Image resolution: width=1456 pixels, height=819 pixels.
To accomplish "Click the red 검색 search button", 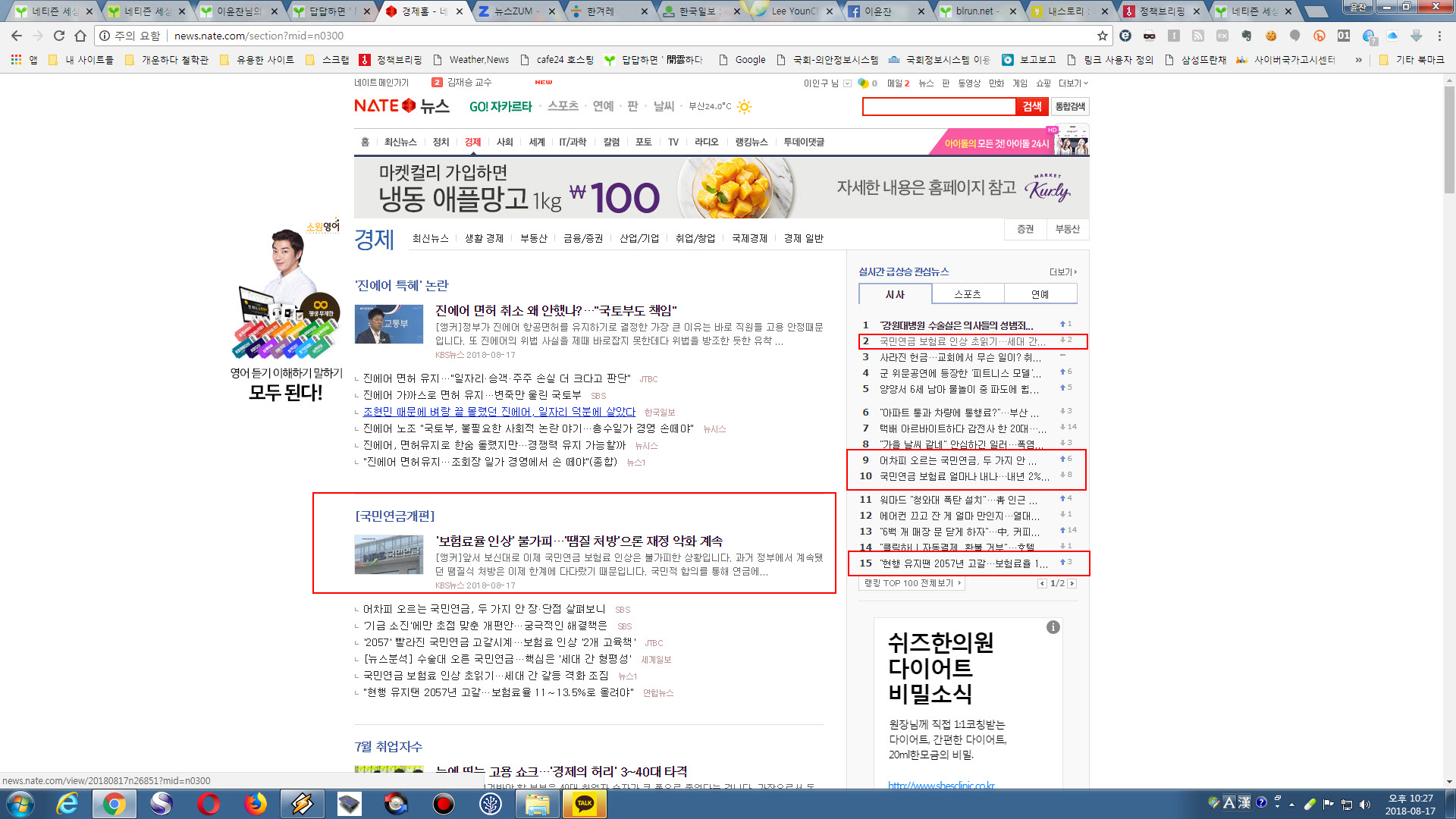I will pyautogui.click(x=1031, y=106).
